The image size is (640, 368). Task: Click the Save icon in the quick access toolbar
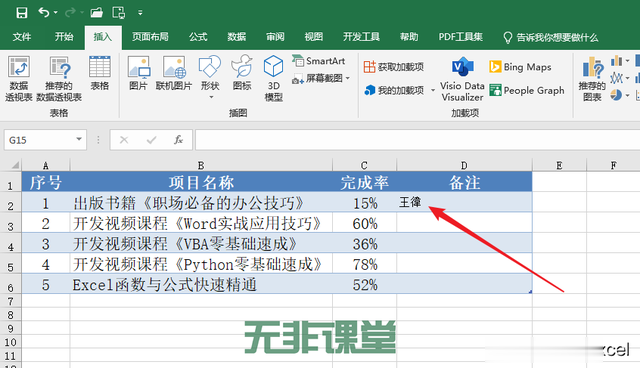pyautogui.click(x=21, y=13)
